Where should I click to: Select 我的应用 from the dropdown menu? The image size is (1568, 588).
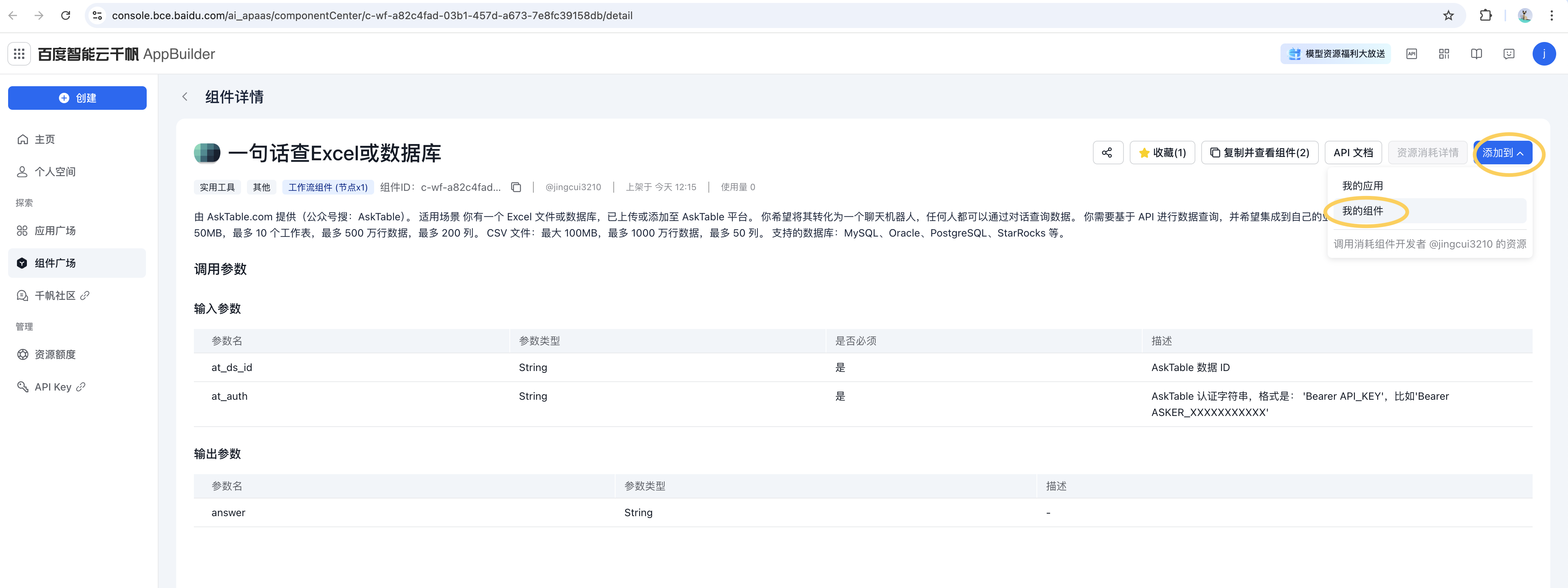click(1362, 186)
